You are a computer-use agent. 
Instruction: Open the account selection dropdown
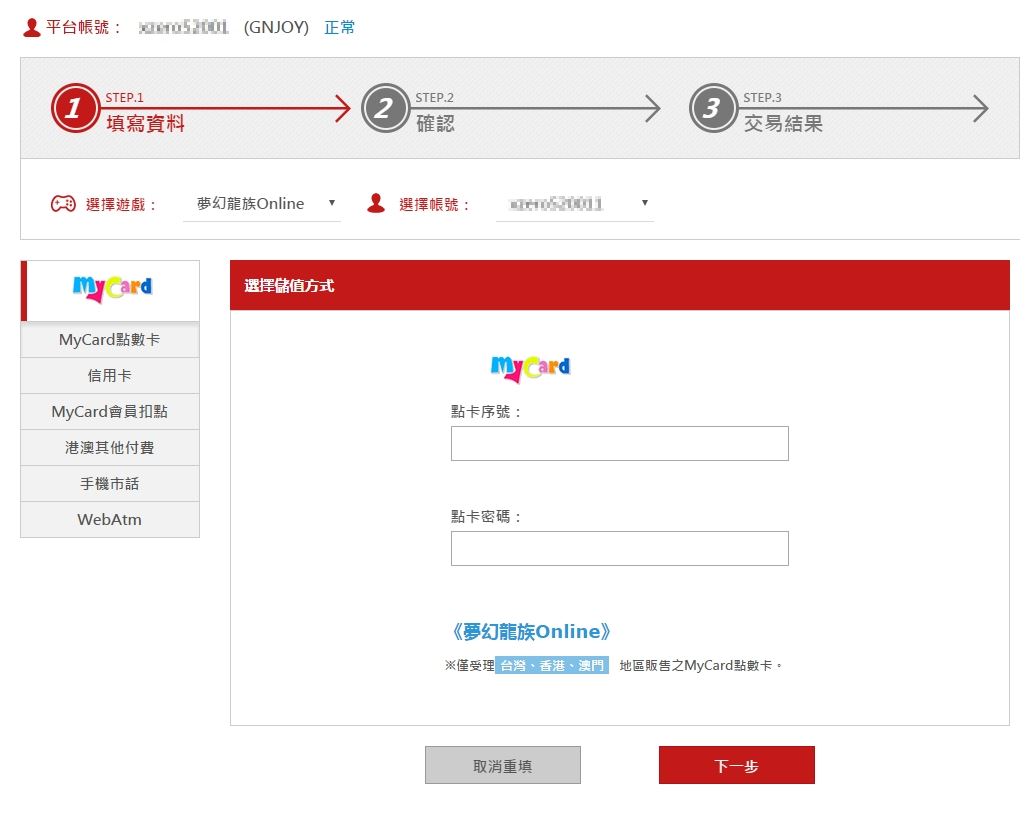coord(574,204)
